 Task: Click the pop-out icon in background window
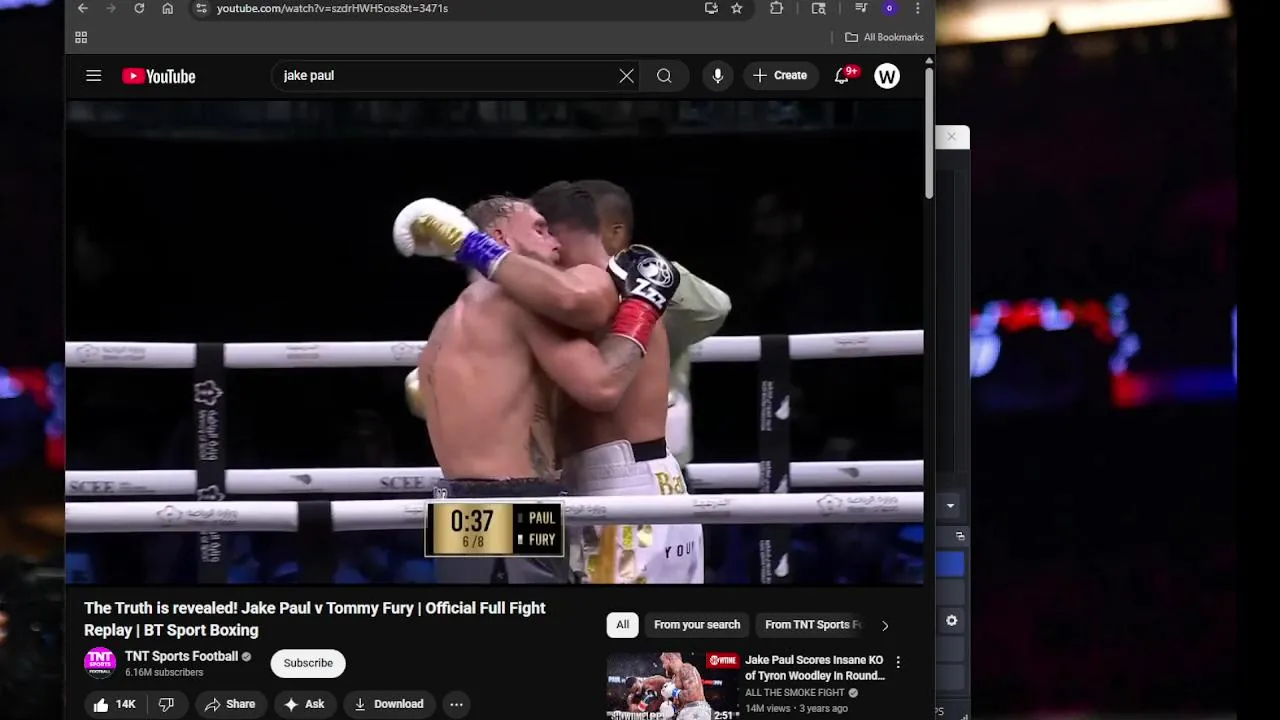[960, 537]
